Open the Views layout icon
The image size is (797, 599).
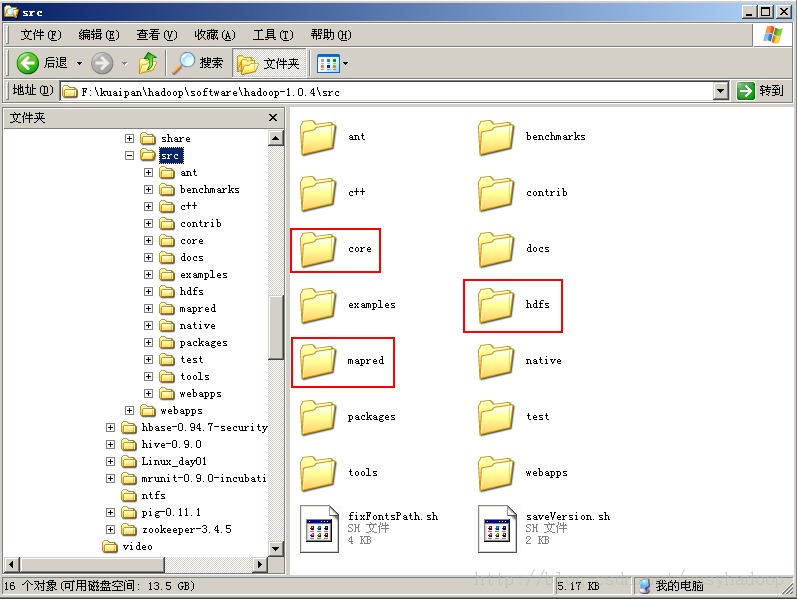(x=328, y=64)
